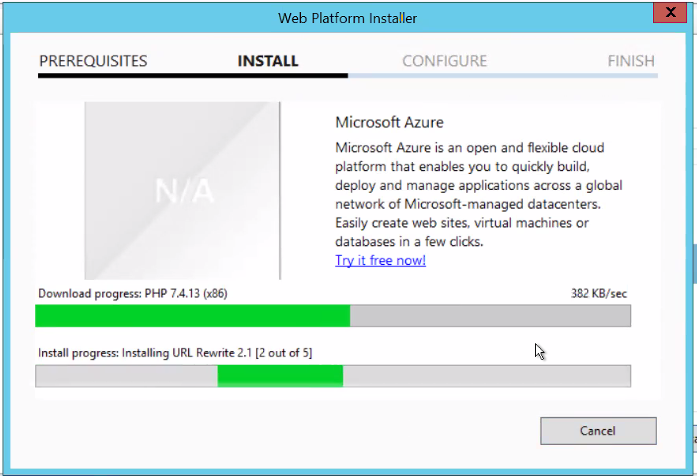Viewport: 697px width, 476px height.
Task: Click the URL Rewrite install progress bar
Action: coord(333,376)
